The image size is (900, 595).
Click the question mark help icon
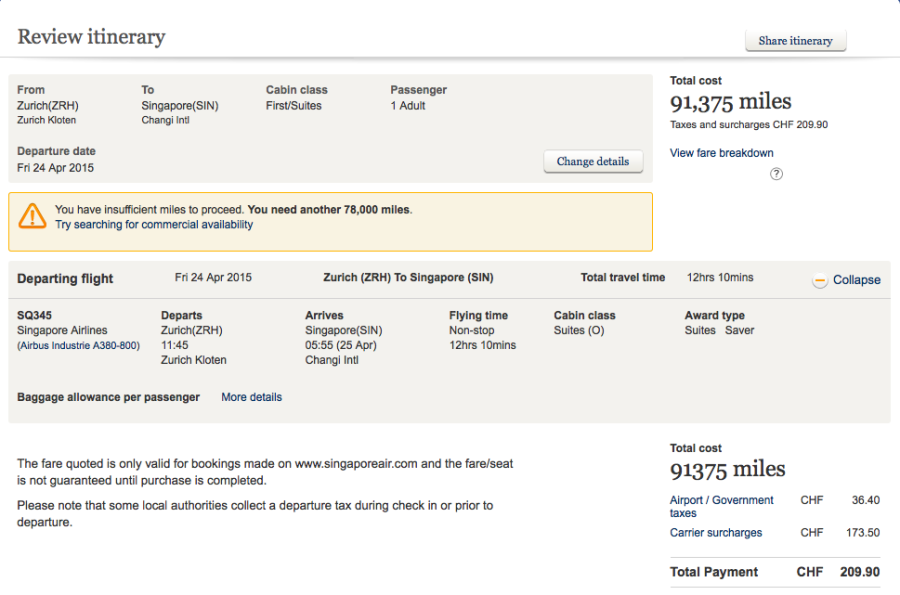click(x=776, y=174)
